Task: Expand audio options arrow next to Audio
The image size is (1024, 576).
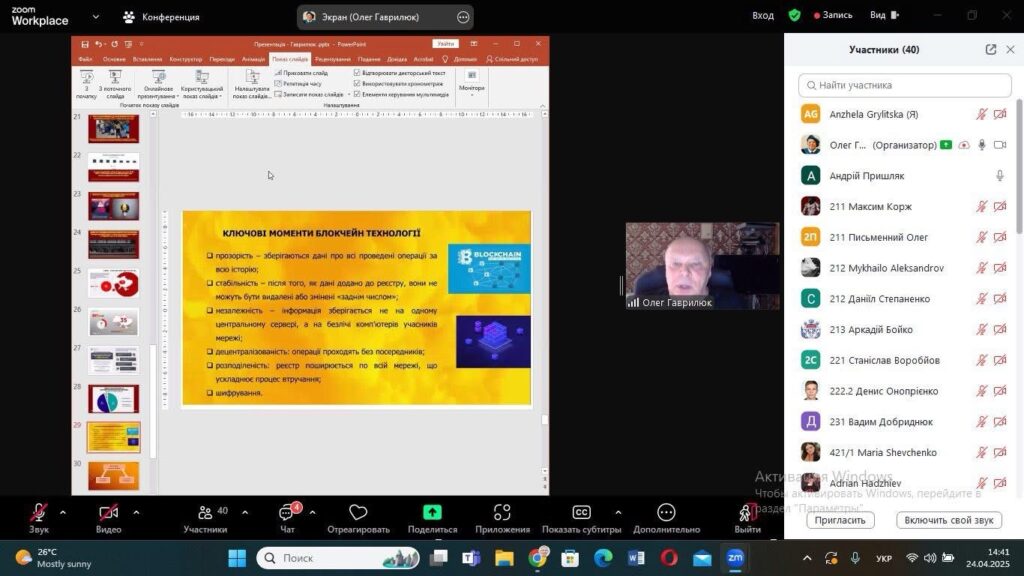Action: point(63,512)
